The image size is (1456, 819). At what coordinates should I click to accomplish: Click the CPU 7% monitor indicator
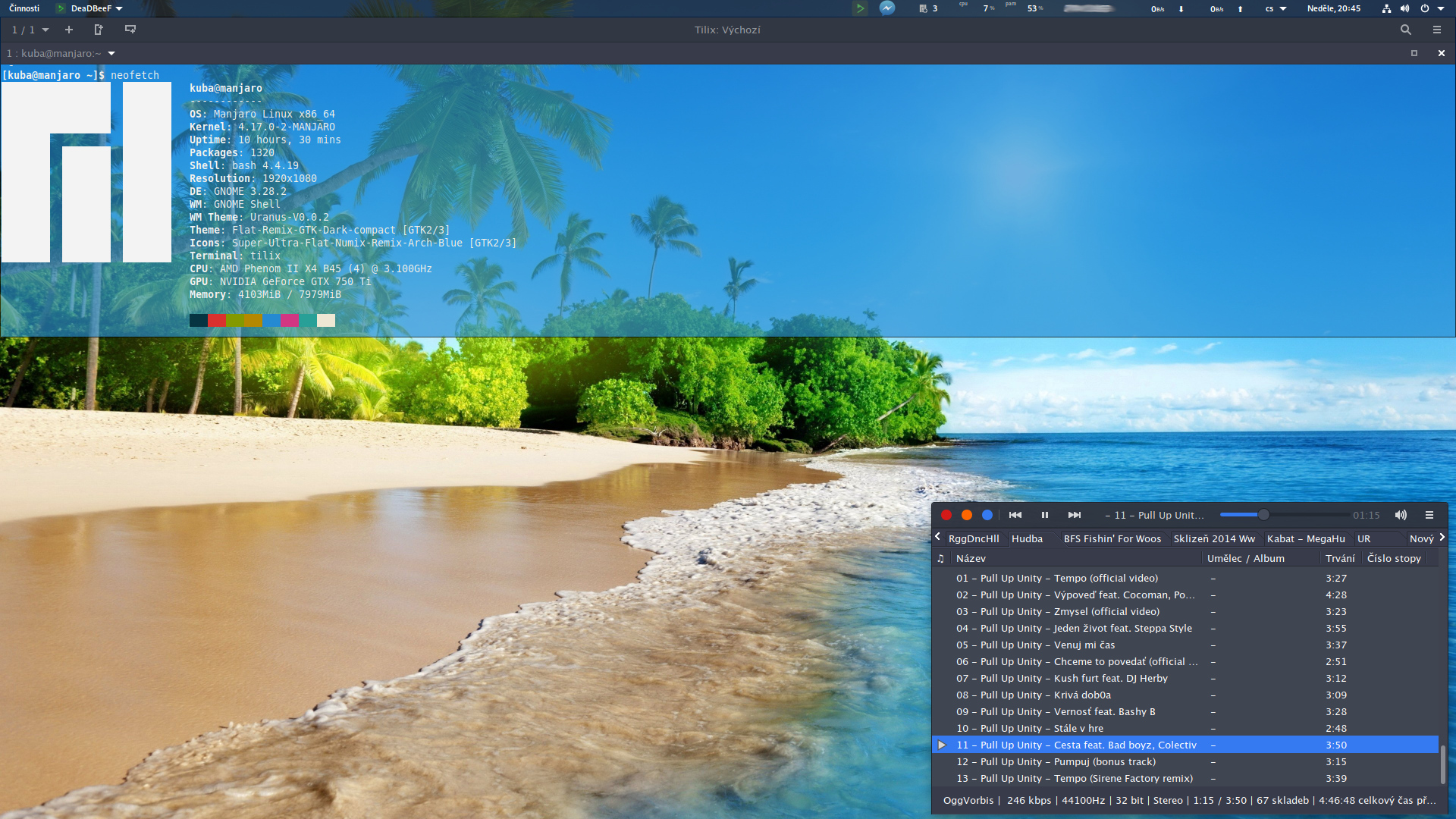point(977,8)
